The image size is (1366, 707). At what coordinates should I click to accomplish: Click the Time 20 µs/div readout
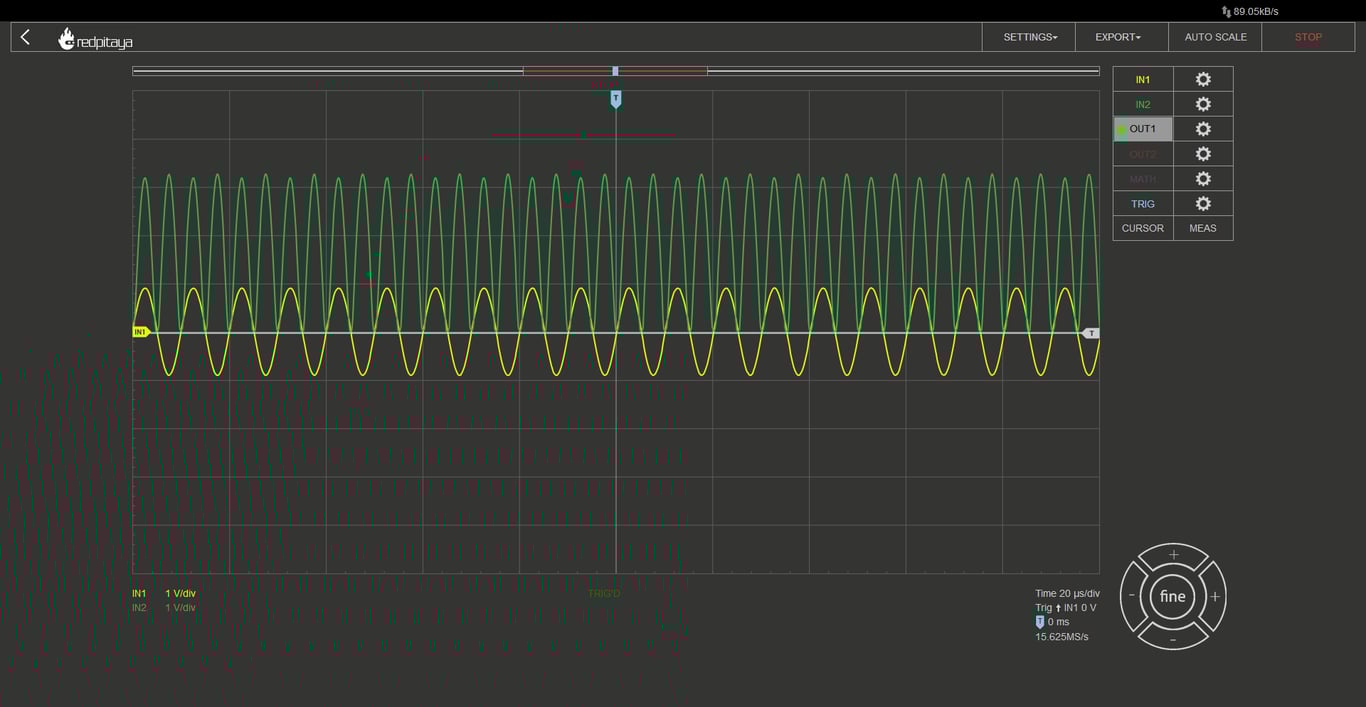coord(1067,593)
